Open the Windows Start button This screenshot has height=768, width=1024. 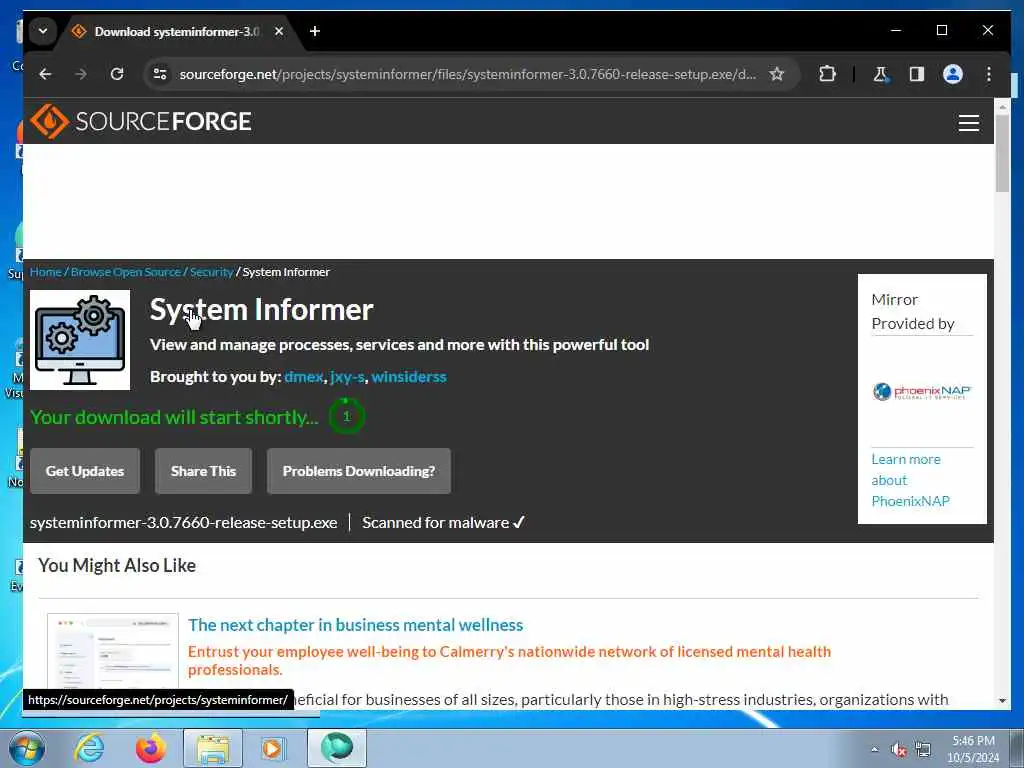point(27,748)
